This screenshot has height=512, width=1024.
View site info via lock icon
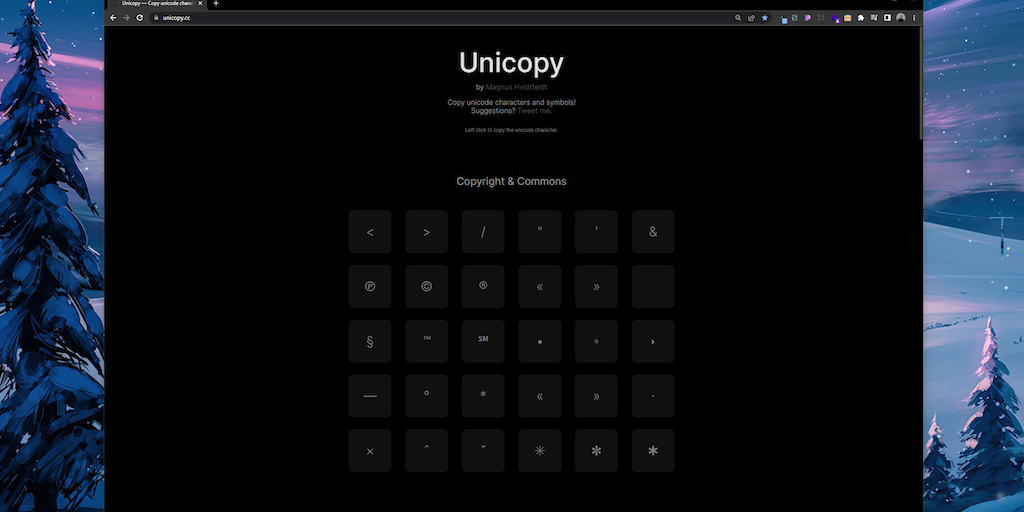point(155,18)
